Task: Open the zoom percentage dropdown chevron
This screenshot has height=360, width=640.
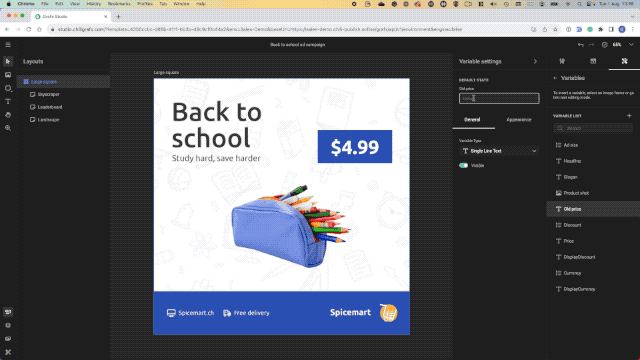Action: click(x=631, y=44)
